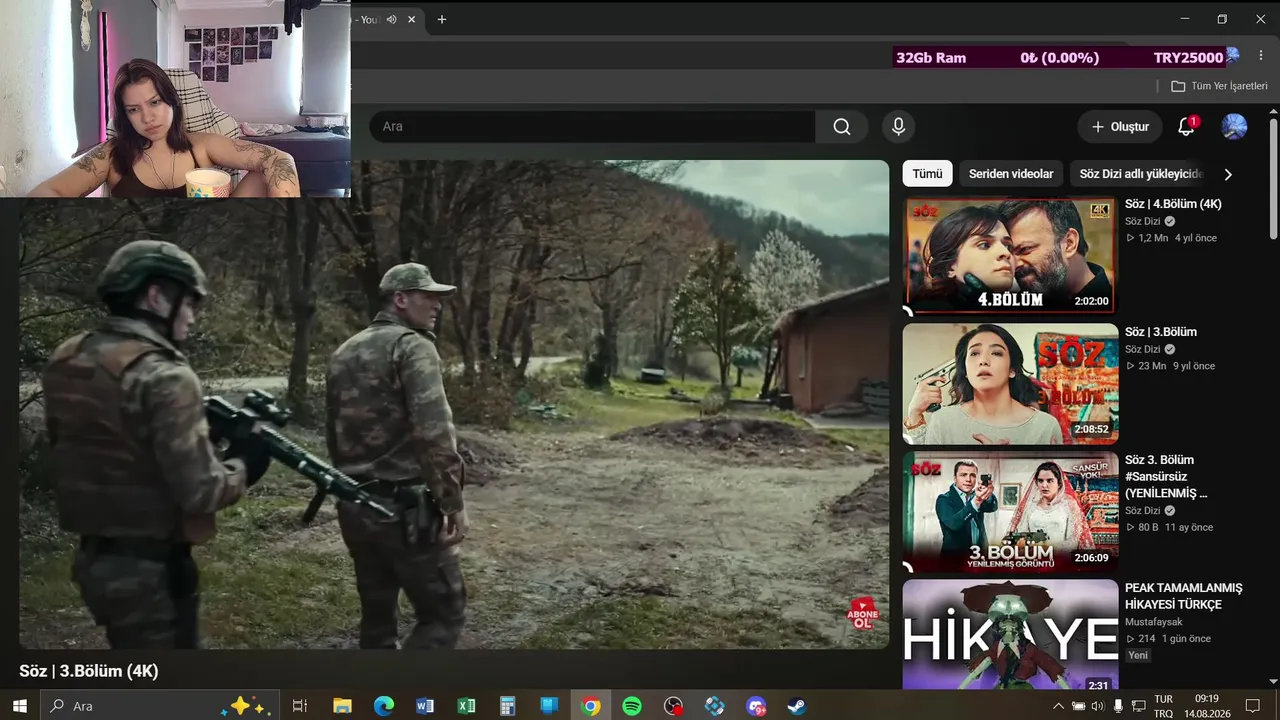Click the Söz | 3.Bölüm (4K) title below the player
This screenshot has width=1280, height=720.
click(89, 671)
